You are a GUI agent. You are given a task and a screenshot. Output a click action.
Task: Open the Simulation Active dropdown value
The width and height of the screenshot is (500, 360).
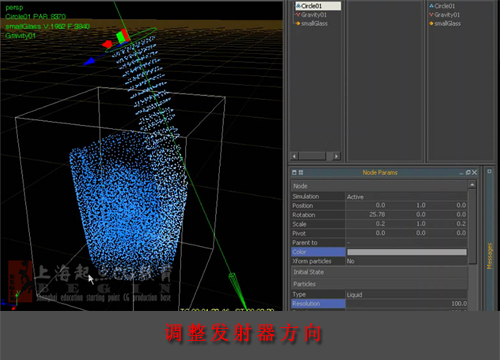[406, 197]
